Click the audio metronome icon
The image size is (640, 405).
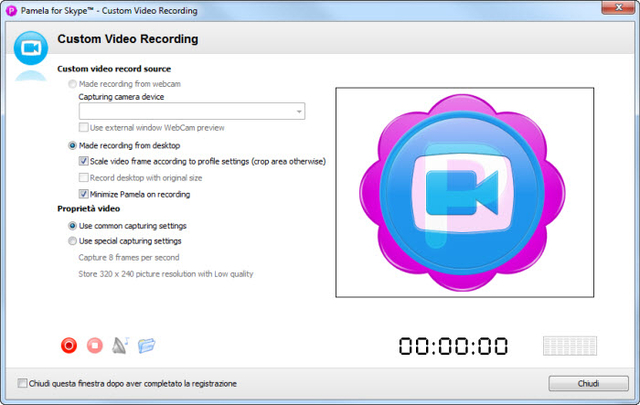point(120,345)
